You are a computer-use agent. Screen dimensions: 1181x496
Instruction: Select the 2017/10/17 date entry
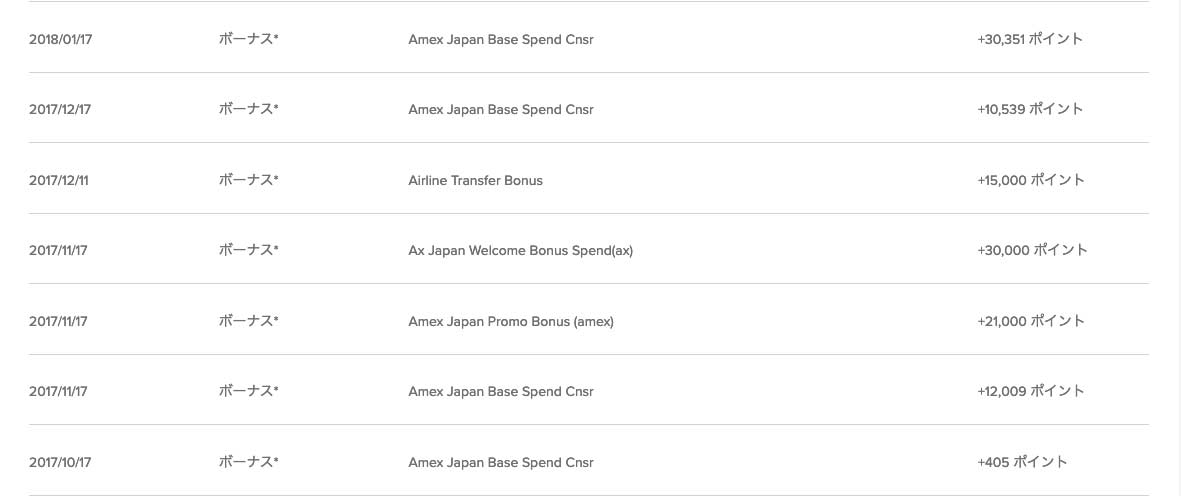point(60,462)
